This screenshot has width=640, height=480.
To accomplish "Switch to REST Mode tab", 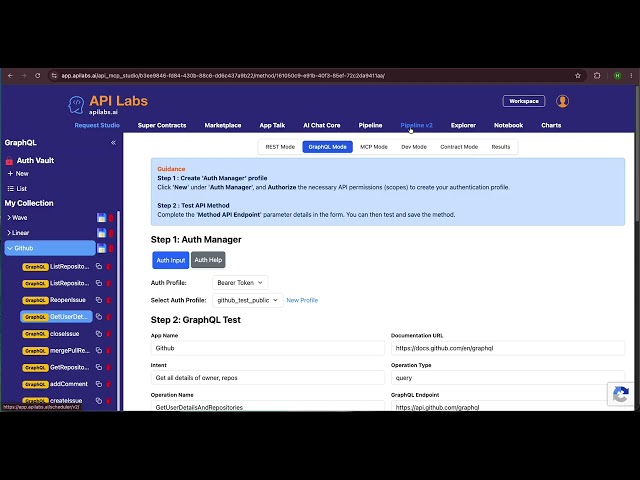I will pyautogui.click(x=280, y=147).
